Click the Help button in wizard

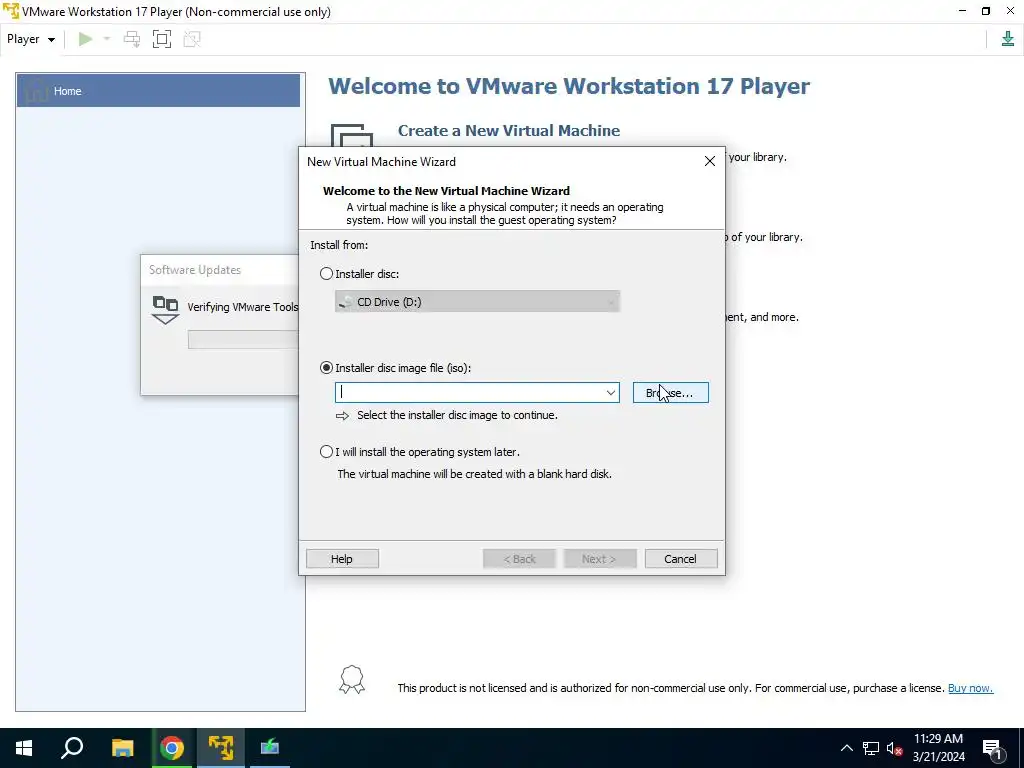342,559
